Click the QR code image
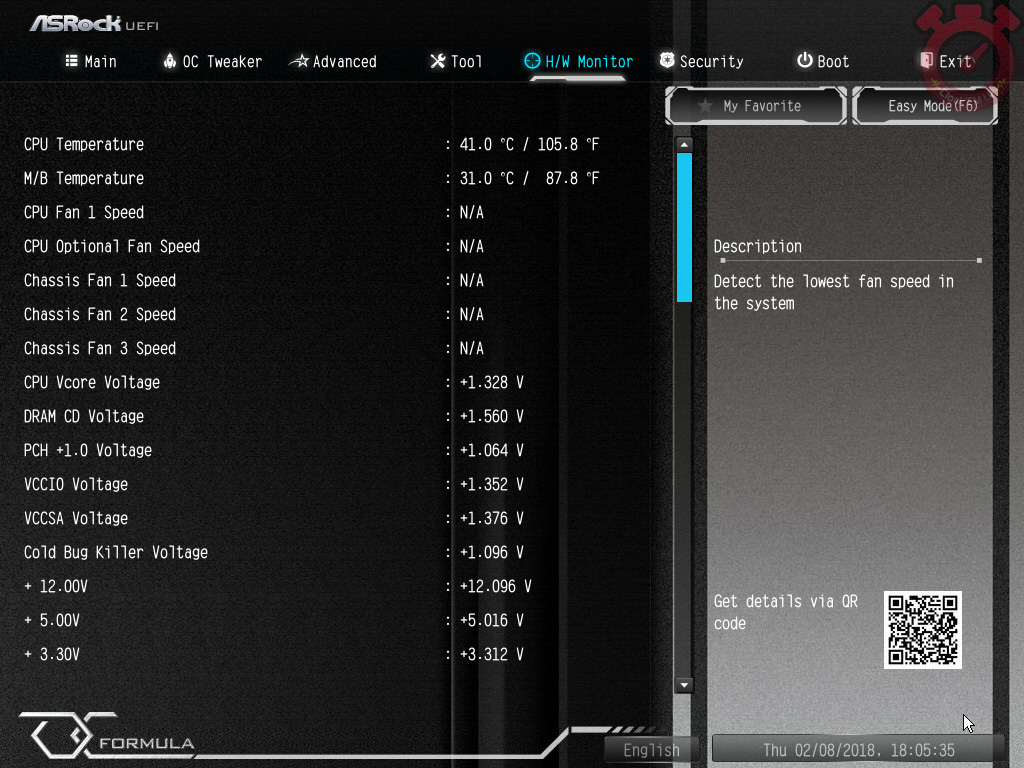The width and height of the screenshot is (1024, 768). coord(922,629)
